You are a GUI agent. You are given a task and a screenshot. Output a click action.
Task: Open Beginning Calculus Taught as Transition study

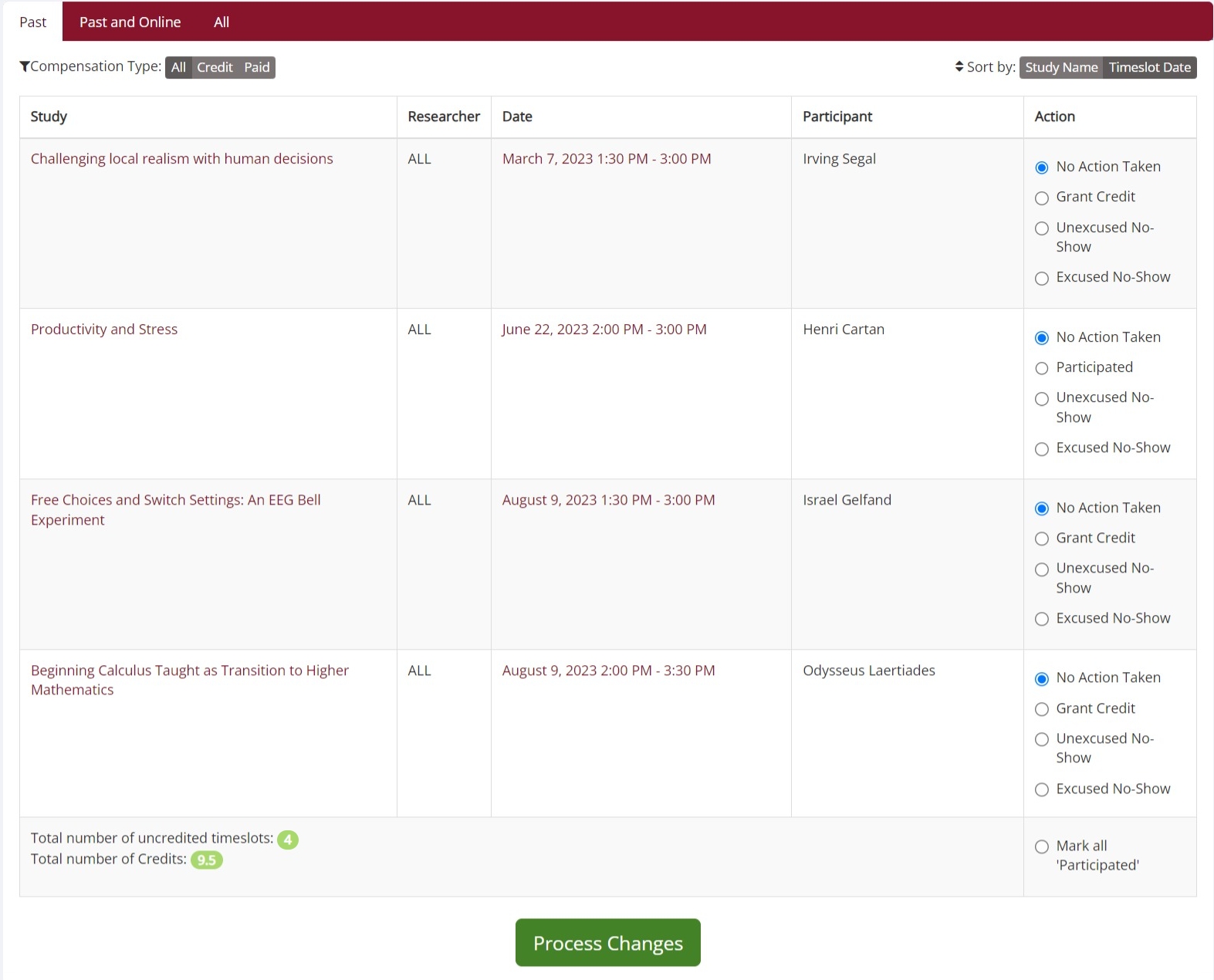[190, 680]
